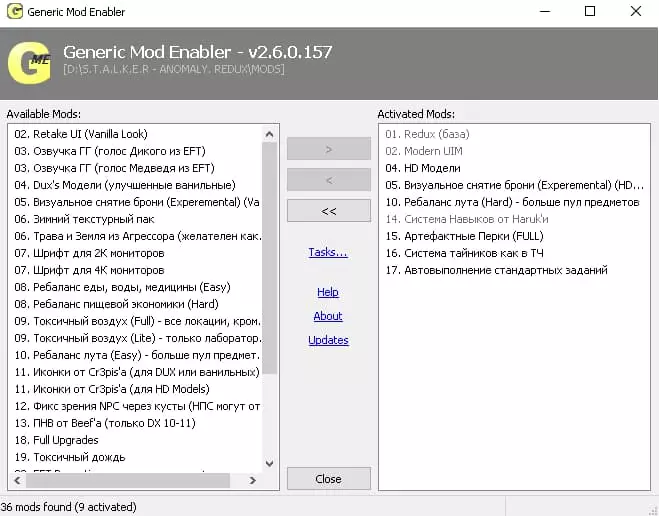
Task: Click the title bar app icon
Action: pyautogui.click(x=15, y=11)
